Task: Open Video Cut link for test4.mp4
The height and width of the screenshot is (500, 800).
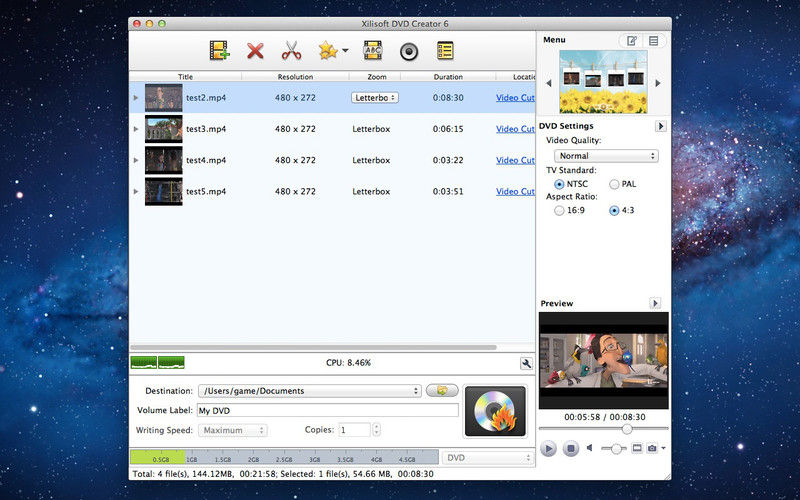Action: (x=515, y=160)
